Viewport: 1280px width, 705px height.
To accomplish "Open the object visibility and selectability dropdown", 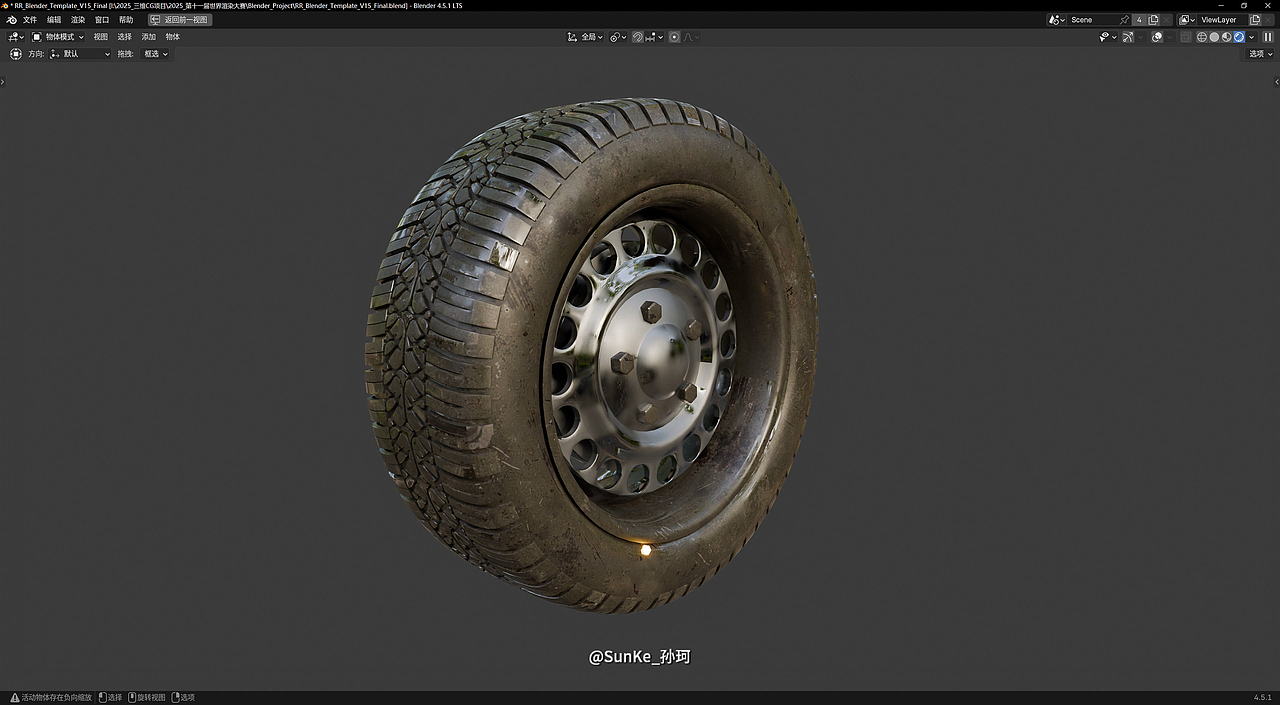I will [x=1108, y=37].
